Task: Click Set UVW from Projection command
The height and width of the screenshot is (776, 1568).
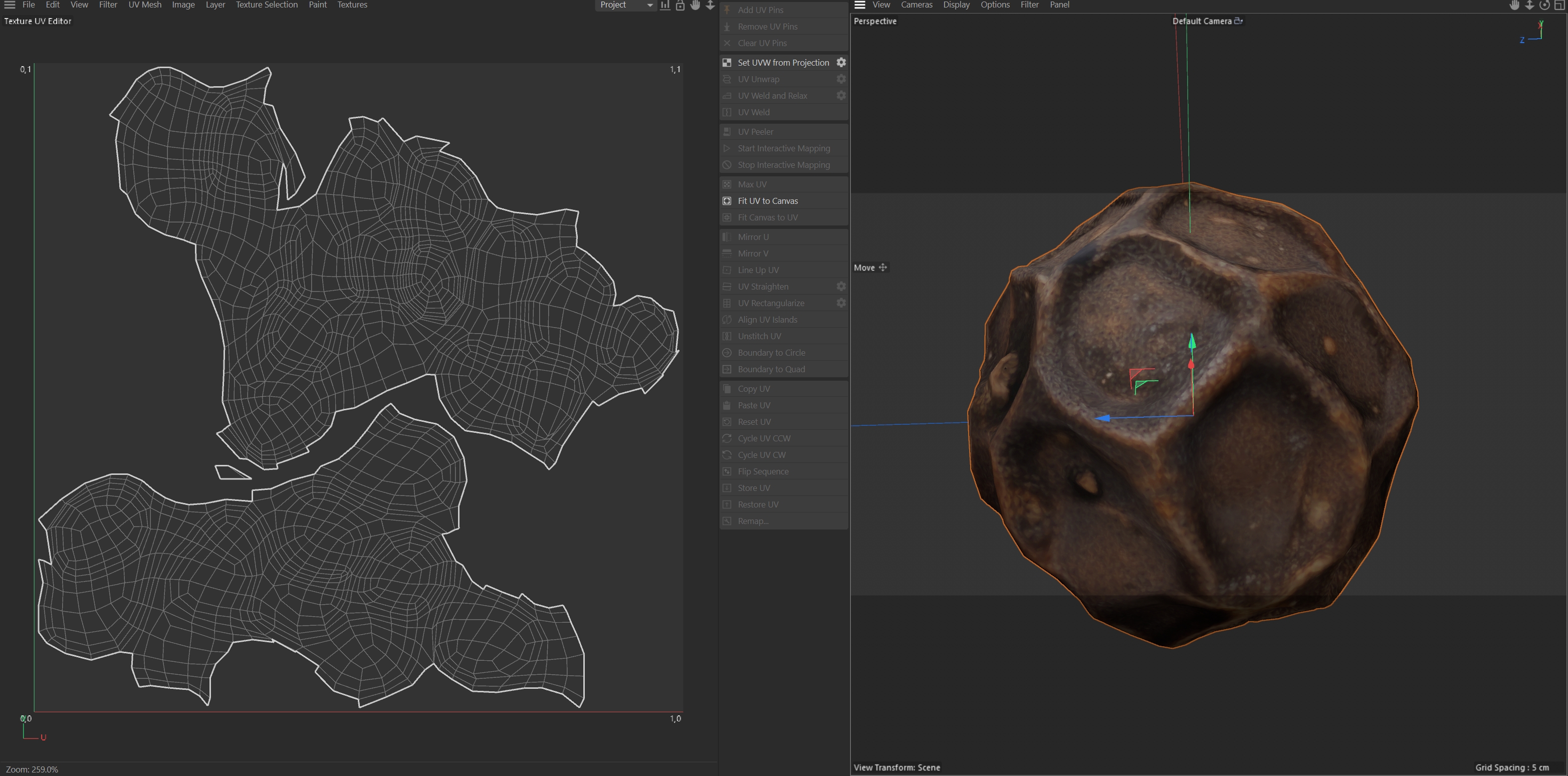Action: click(783, 62)
